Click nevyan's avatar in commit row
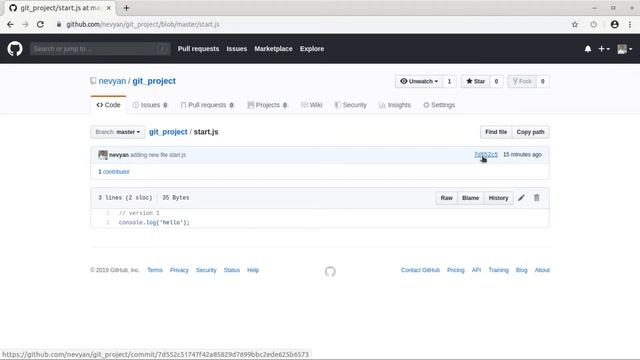Screen dimensions: 640x360 pyautogui.click(x=103, y=155)
